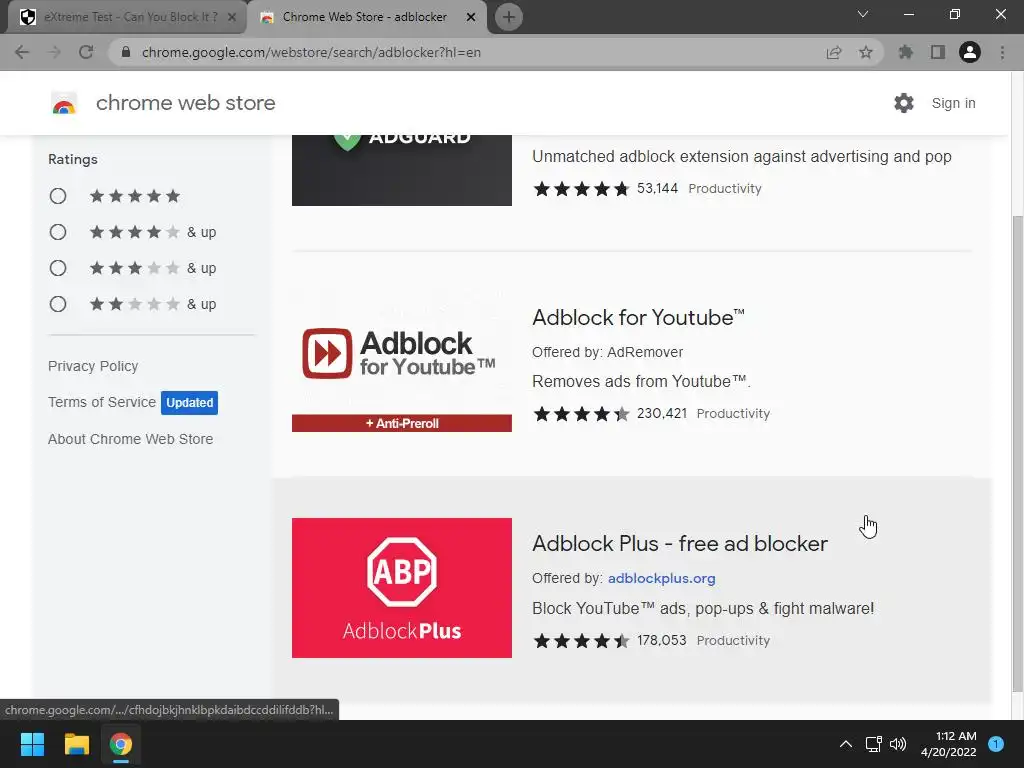1024x768 pixels.
Task: Click the 230,421 rating count
Action: [x=662, y=413]
